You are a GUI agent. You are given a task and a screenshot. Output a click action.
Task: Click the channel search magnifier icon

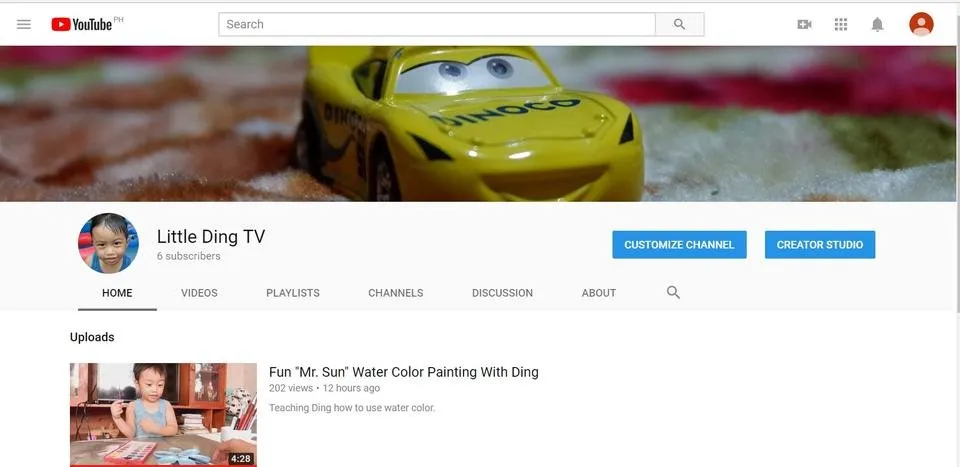pyautogui.click(x=673, y=292)
